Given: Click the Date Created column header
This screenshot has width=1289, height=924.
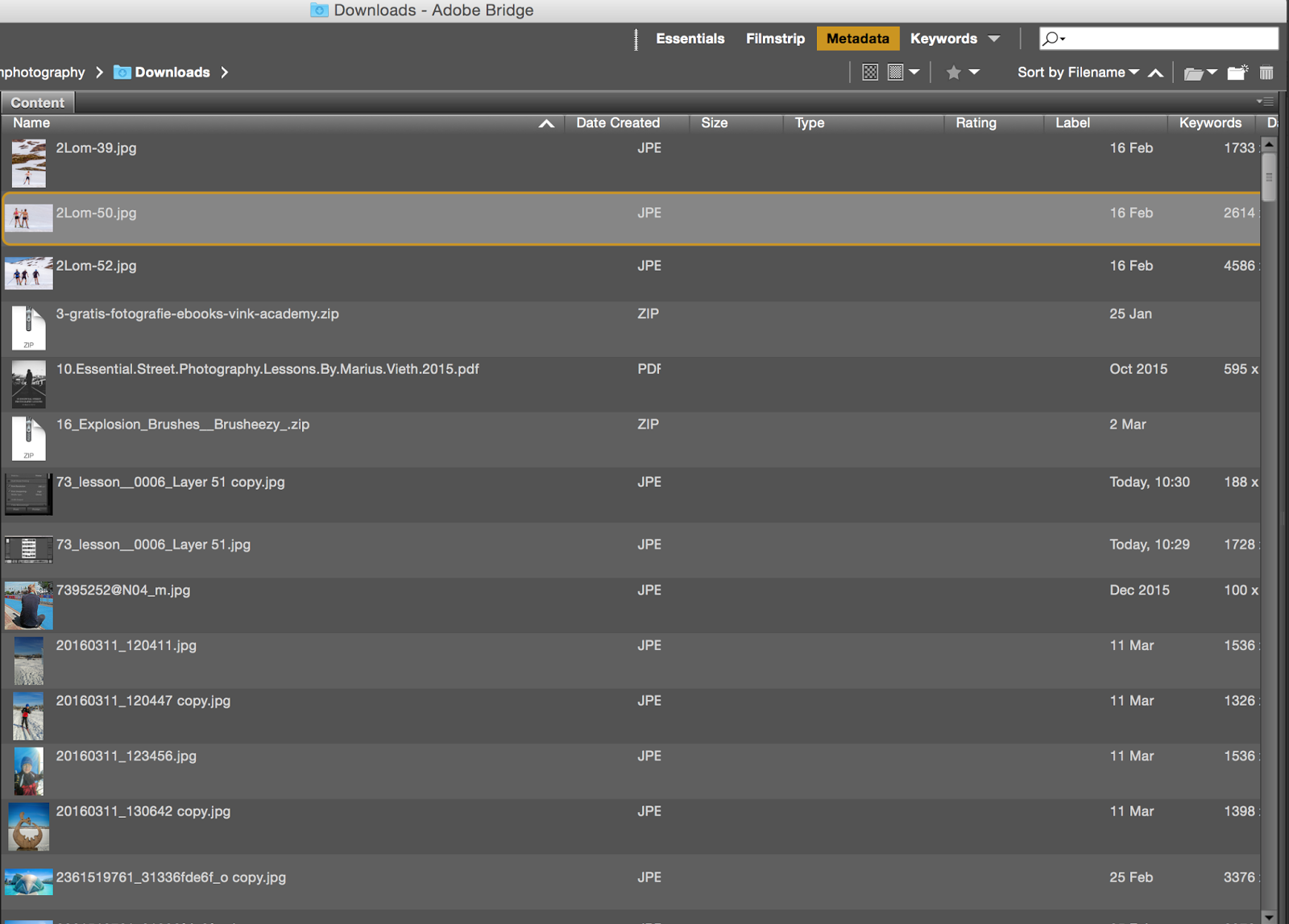Looking at the screenshot, I should tap(617, 123).
